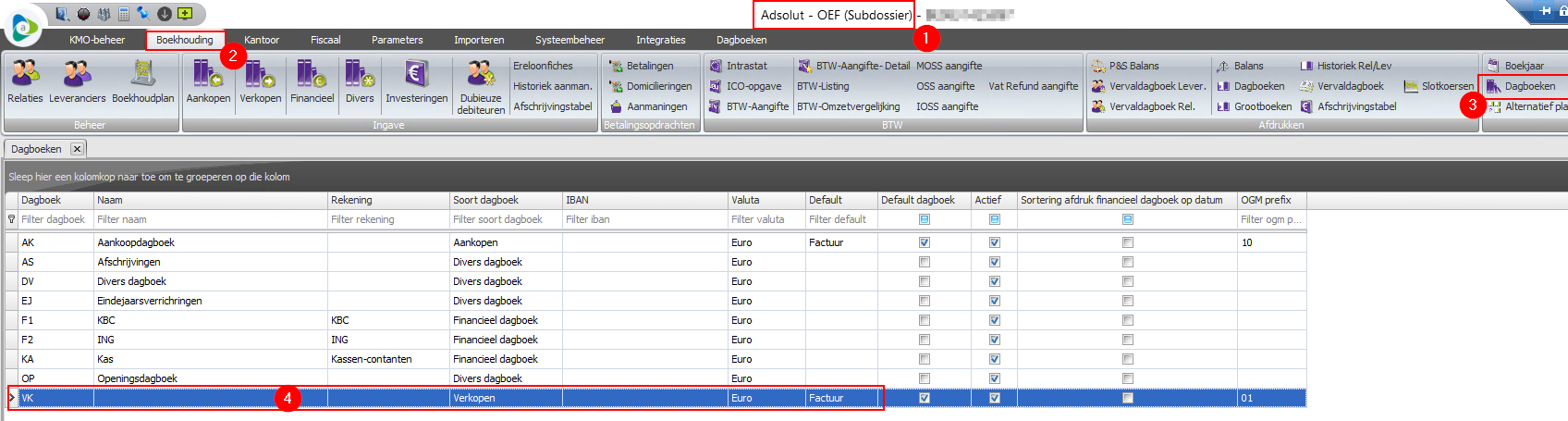Open Ereloonfiches in Ingave group
The image size is (1568, 421).
tap(543, 66)
